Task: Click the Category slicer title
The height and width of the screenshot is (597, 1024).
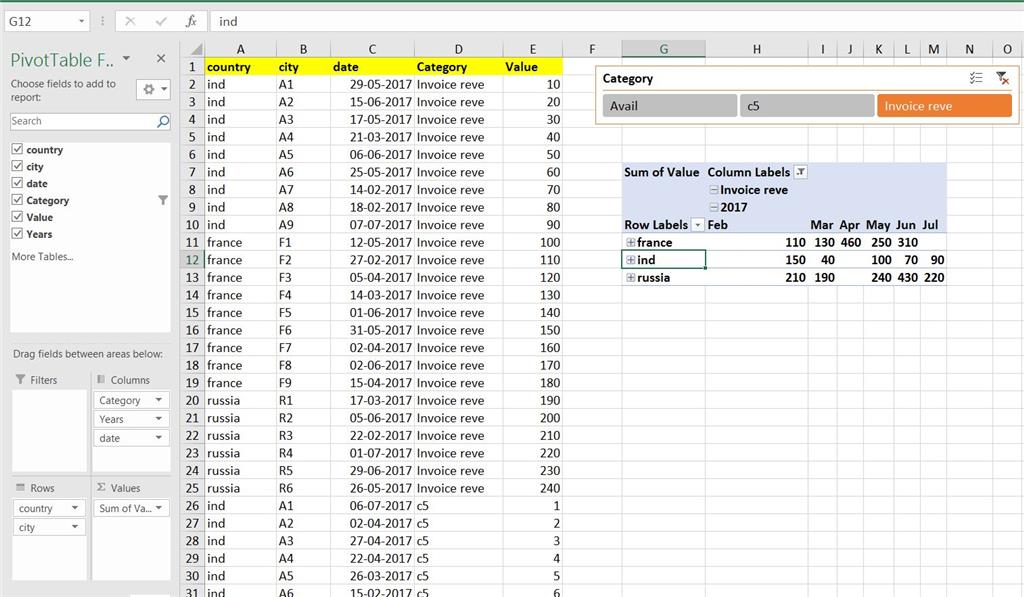Action: coord(628,78)
